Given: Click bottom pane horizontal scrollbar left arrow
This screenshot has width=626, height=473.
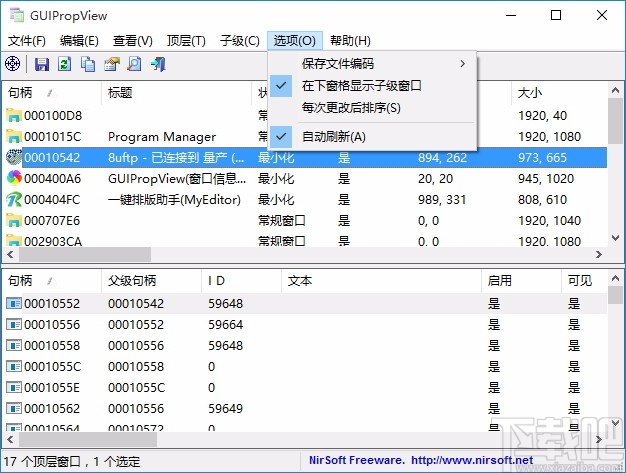Looking at the screenshot, I should tap(10, 439).
